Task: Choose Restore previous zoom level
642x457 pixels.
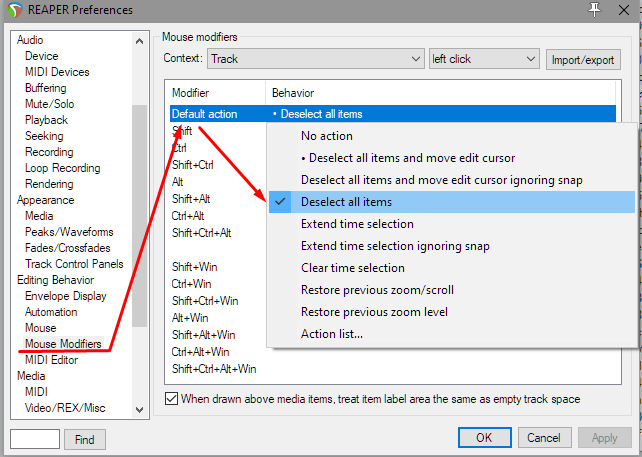Action: click(x=452, y=312)
